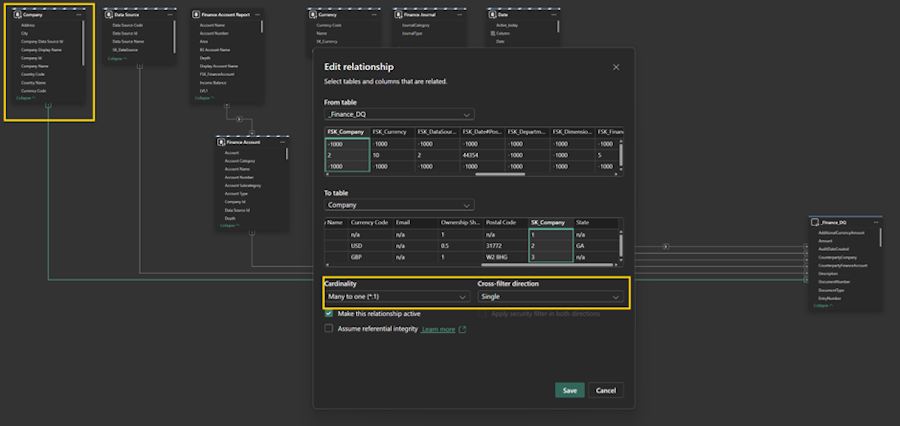The width and height of the screenshot is (900, 426).
Task: Click the Date table header icon
Action: 492,17
